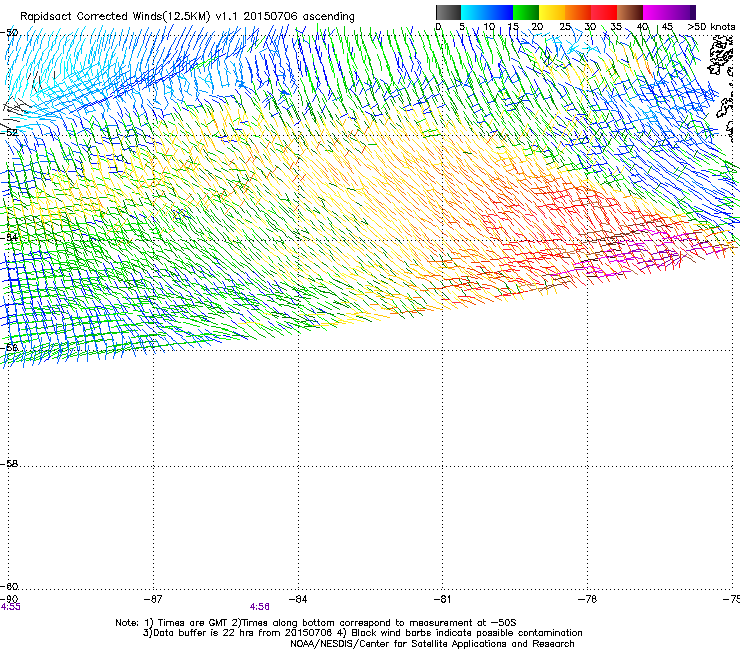Click the green 15-20 knots legend color
740x650 pixels.
(x=526, y=12)
